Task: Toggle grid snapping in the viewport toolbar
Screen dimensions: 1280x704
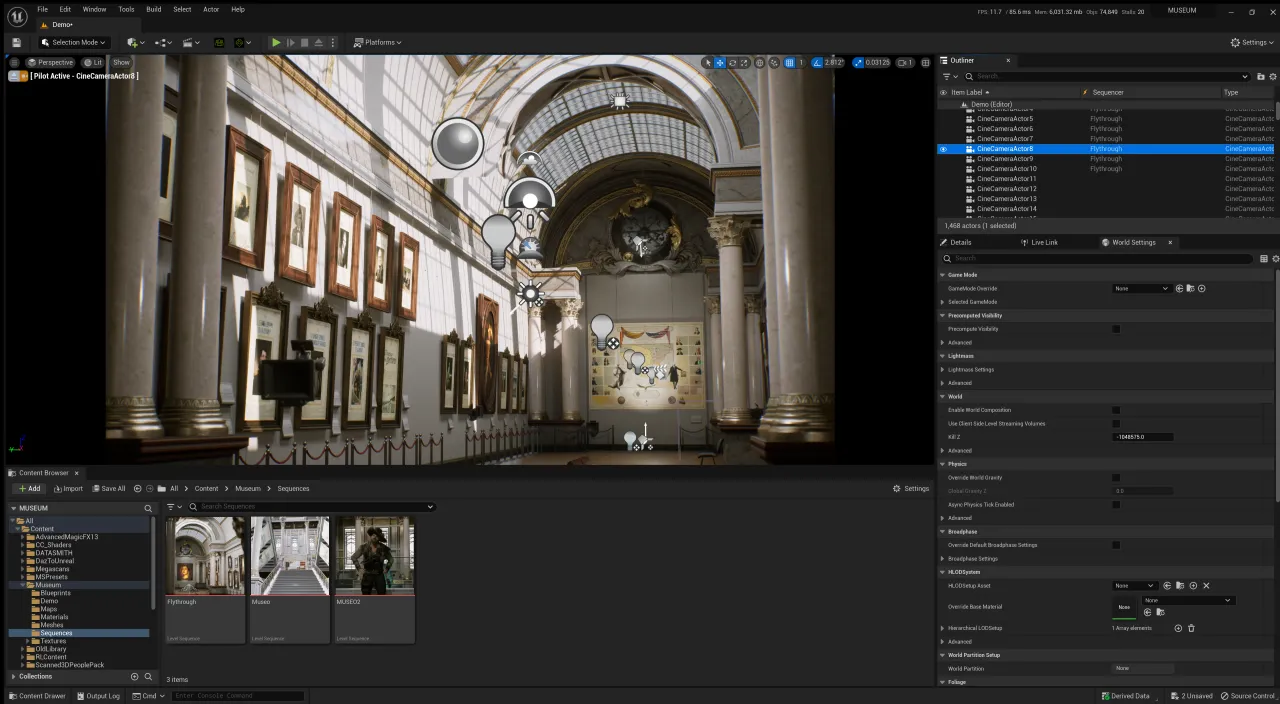Action: 789,62
